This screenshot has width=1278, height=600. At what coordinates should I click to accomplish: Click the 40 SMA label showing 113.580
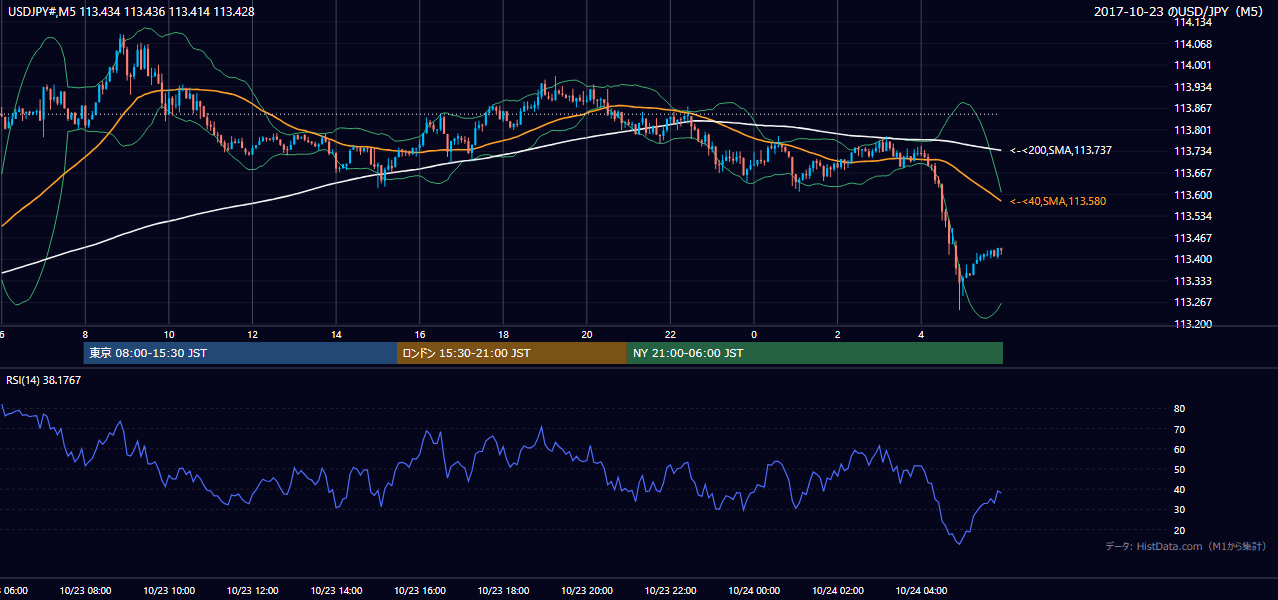coord(1058,201)
